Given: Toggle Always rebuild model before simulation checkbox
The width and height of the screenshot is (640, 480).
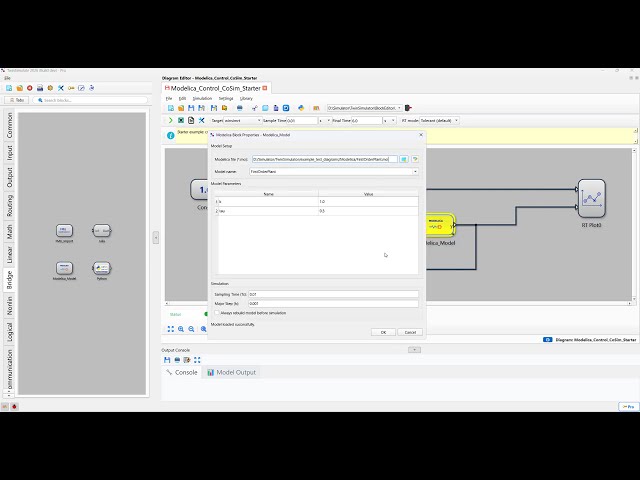Looking at the screenshot, I should tap(217, 313).
